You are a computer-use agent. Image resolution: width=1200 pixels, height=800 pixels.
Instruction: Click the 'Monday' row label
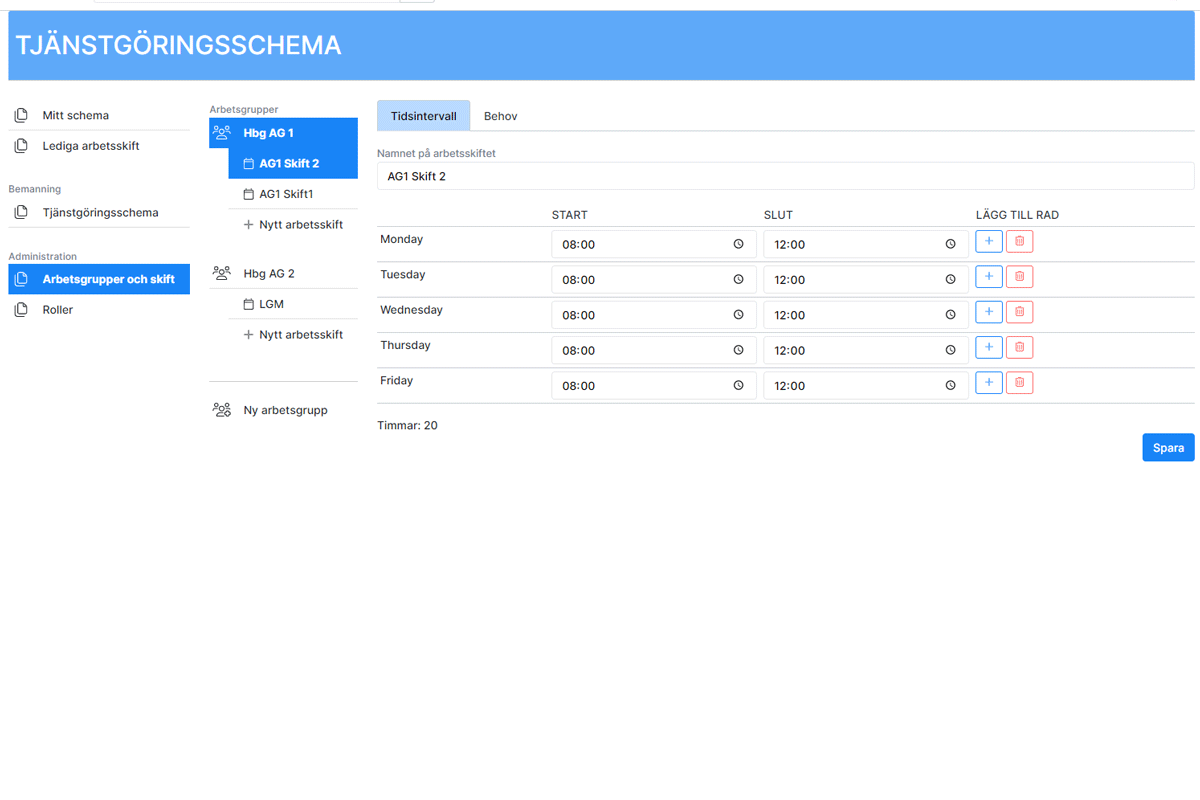click(x=402, y=240)
